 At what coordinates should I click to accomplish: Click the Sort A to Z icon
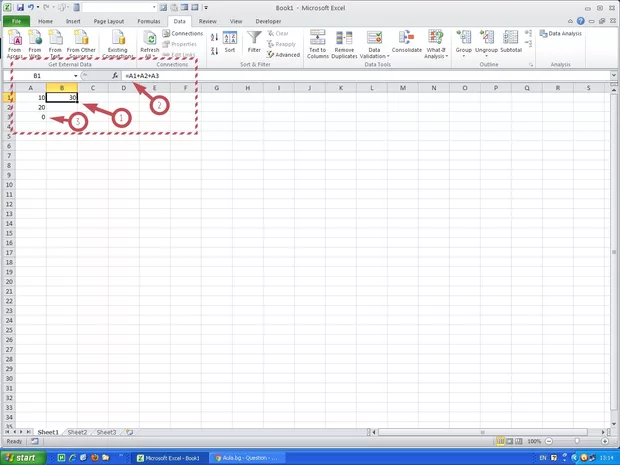pyautogui.click(x=214, y=38)
